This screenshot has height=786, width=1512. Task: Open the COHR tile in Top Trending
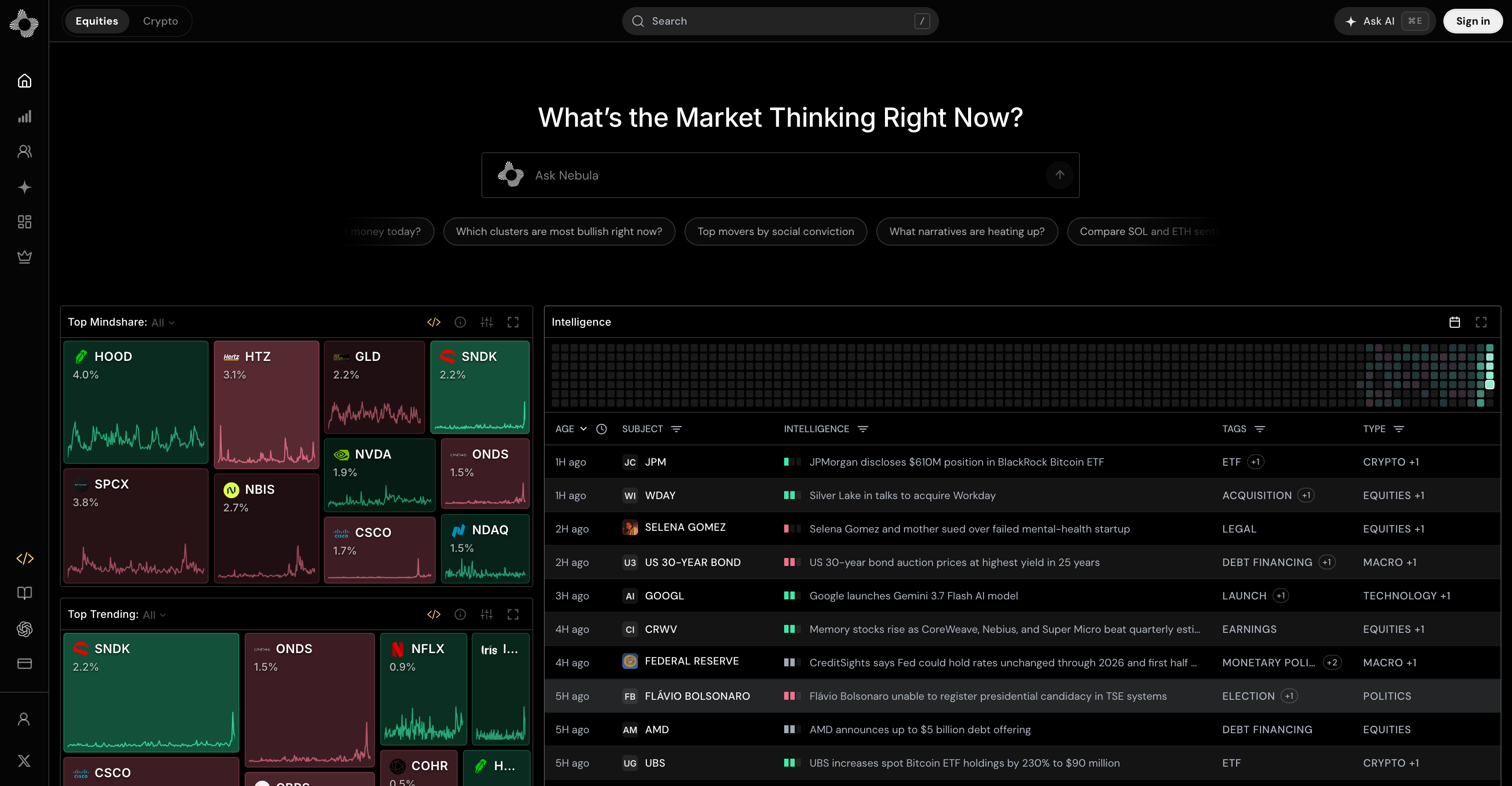pyautogui.click(x=418, y=768)
